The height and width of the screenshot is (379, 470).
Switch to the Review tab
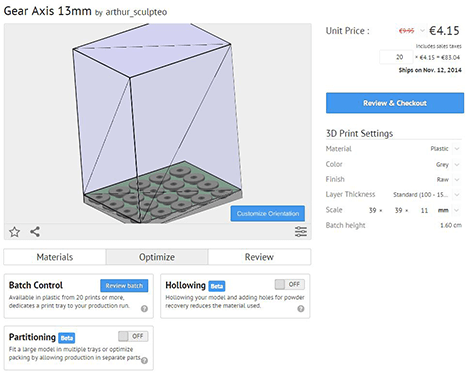point(259,257)
